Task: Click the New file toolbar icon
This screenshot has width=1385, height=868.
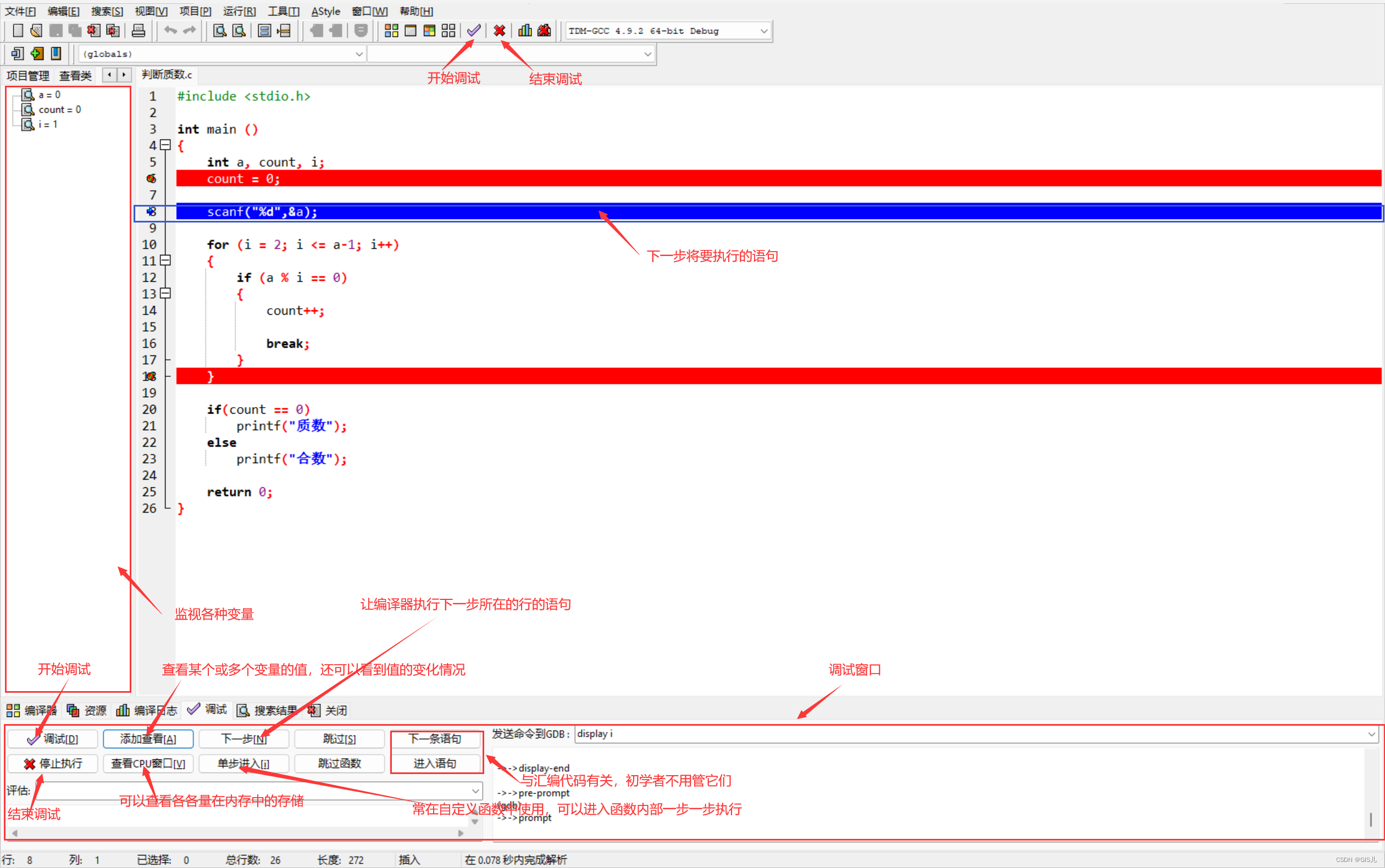Action: coord(18,30)
